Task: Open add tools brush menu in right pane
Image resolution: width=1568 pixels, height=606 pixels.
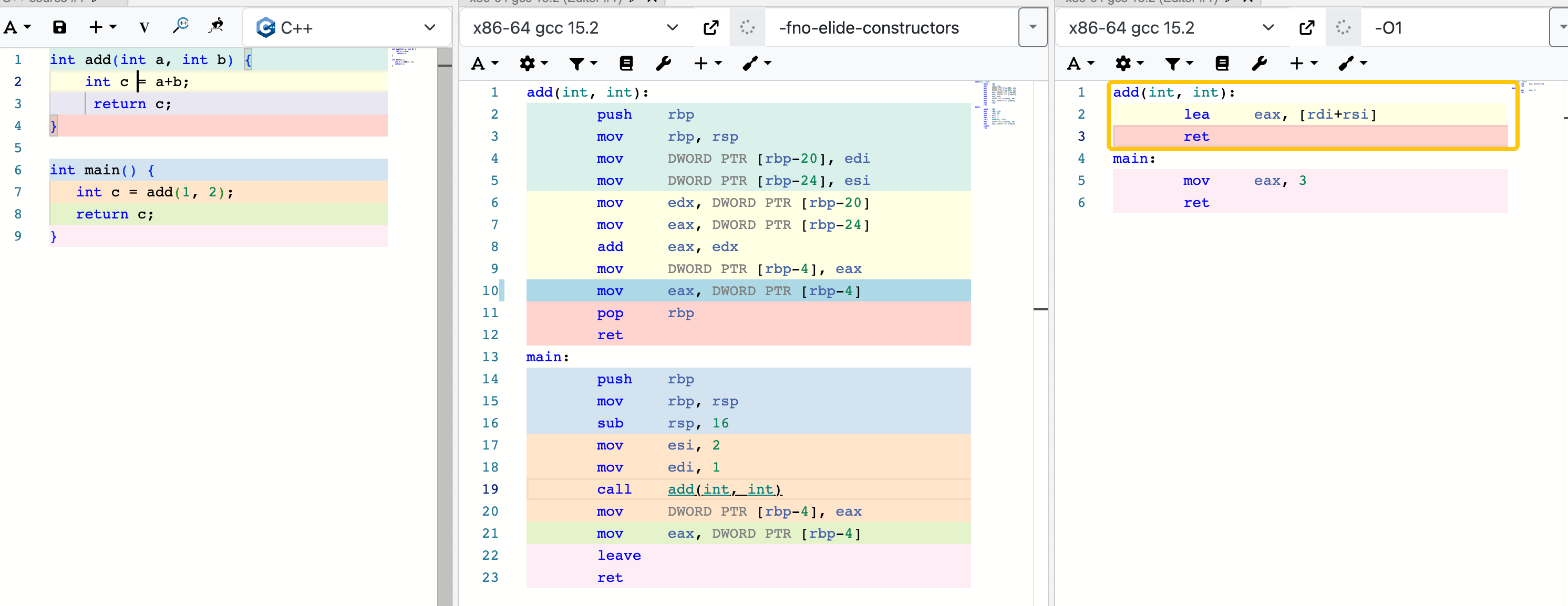Action: coord(1352,63)
